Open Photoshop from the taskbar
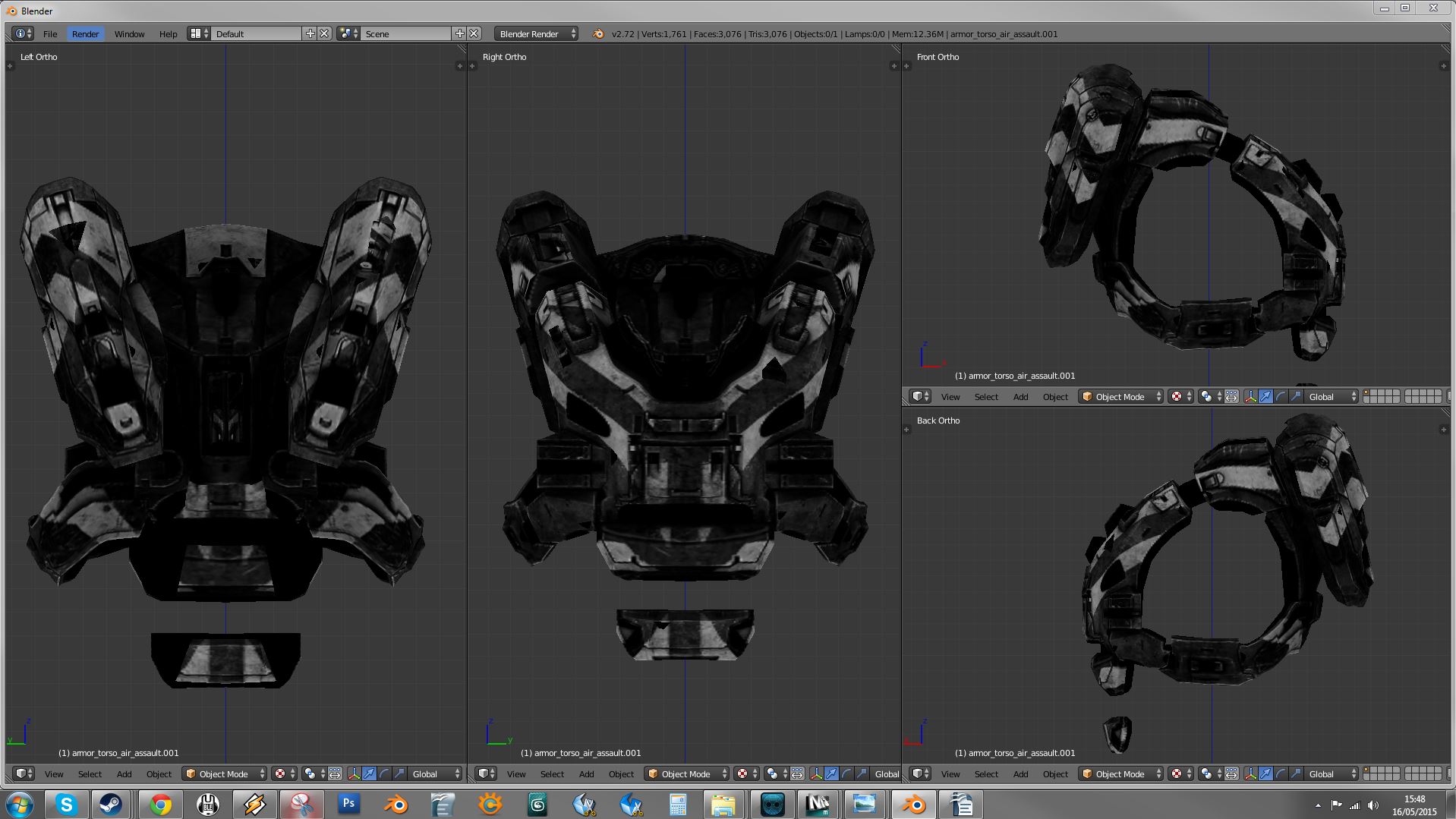1456x819 pixels. point(348,804)
